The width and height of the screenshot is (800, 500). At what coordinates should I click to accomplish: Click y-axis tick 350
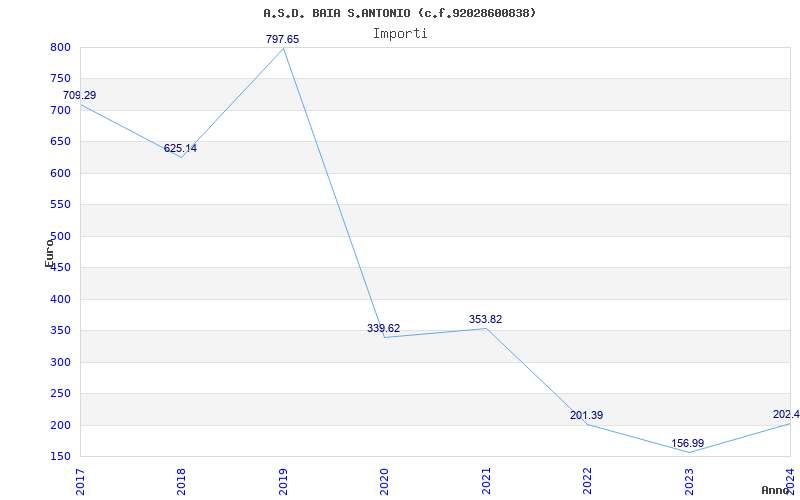click(x=60, y=331)
